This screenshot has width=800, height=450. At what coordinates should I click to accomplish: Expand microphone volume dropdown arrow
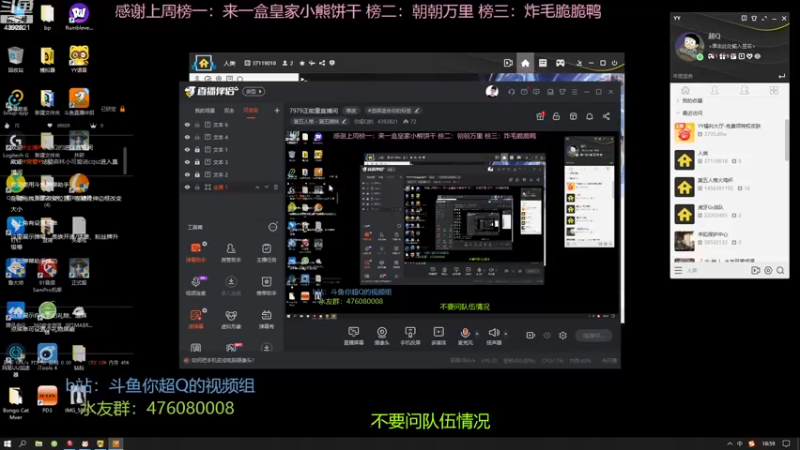(477, 334)
